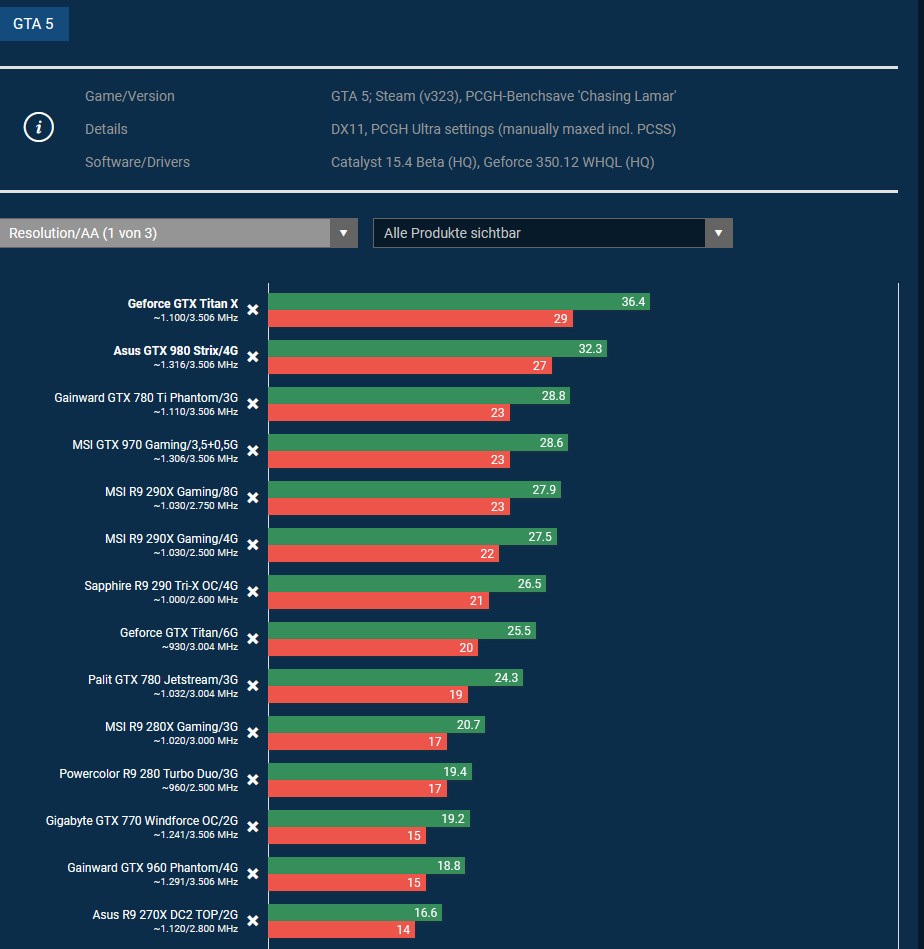Viewport: 924px width, 949px height.
Task: Hide Gainward GTX 780 Ti Phantom/3G row X
Action: (253, 404)
